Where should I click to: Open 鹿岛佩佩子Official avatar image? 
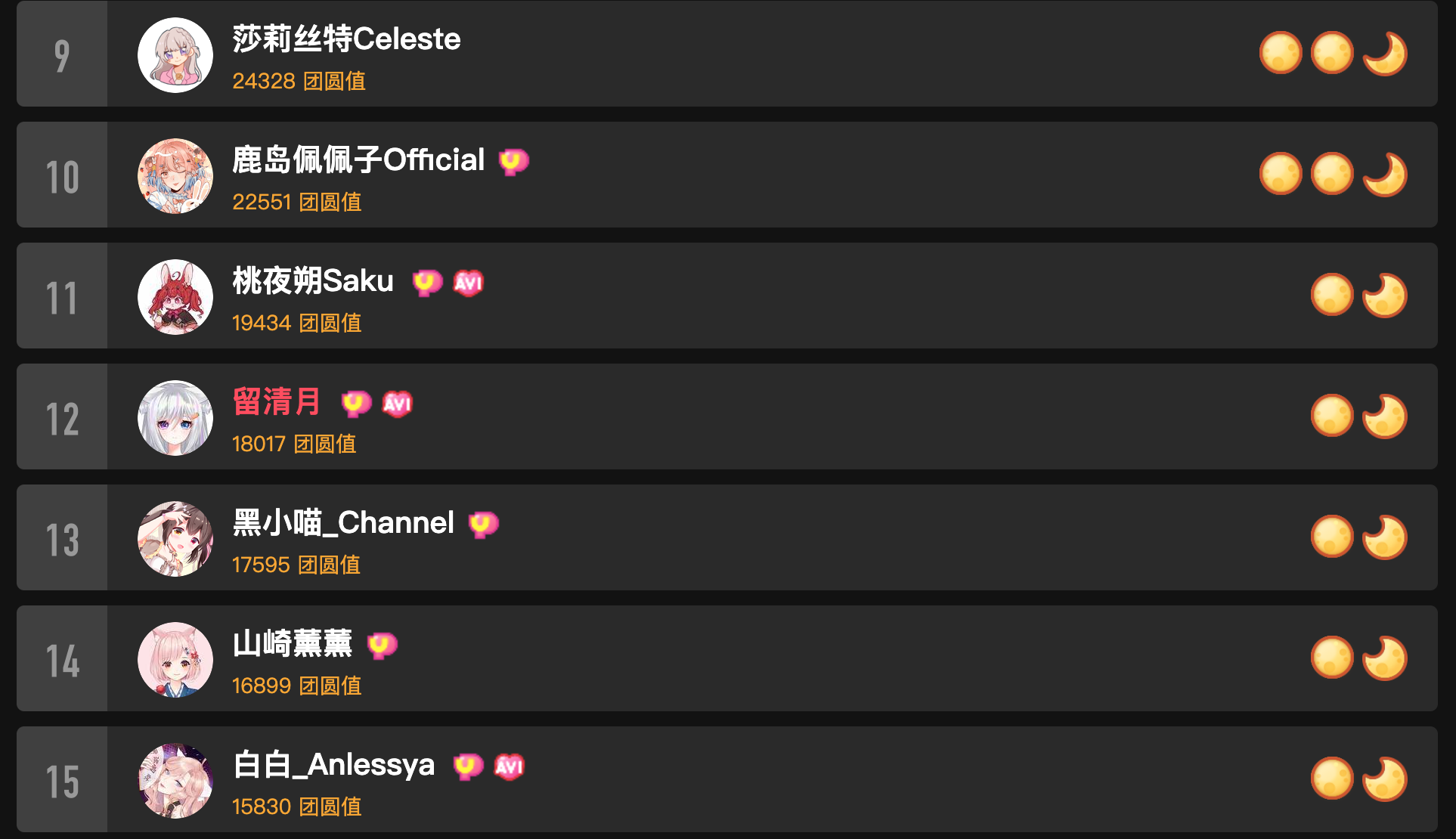click(x=175, y=176)
